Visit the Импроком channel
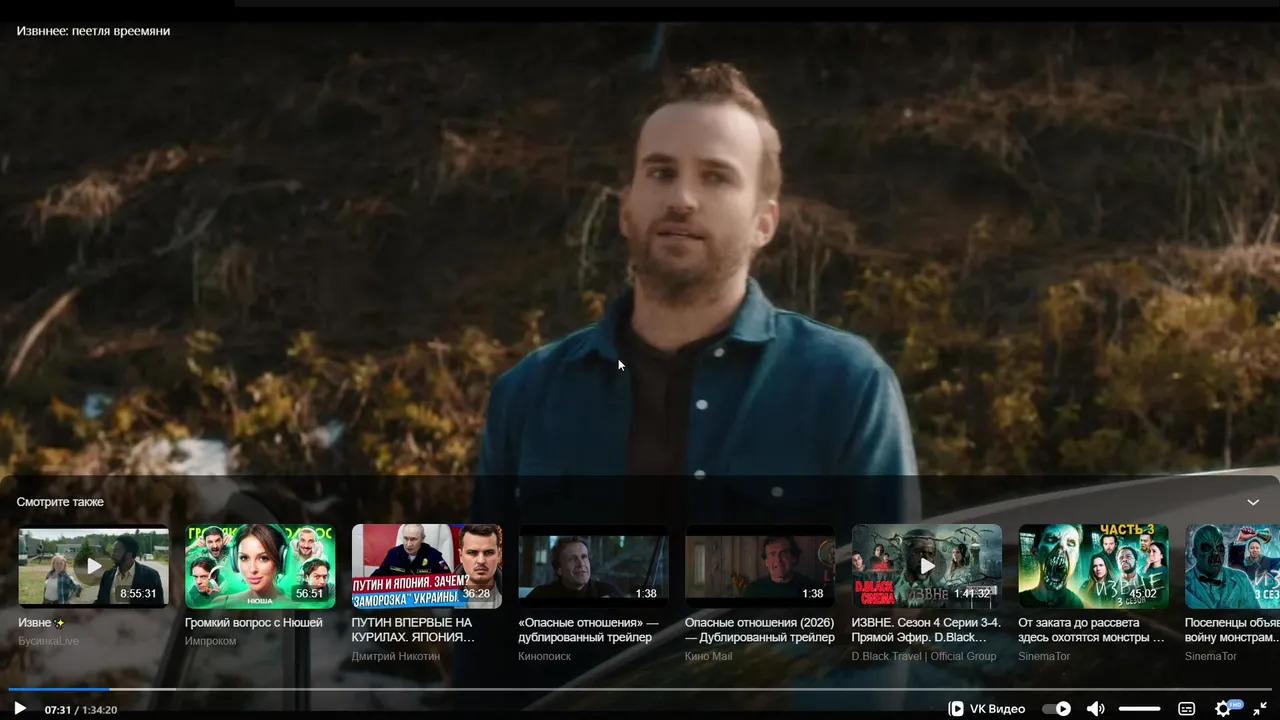 point(211,641)
